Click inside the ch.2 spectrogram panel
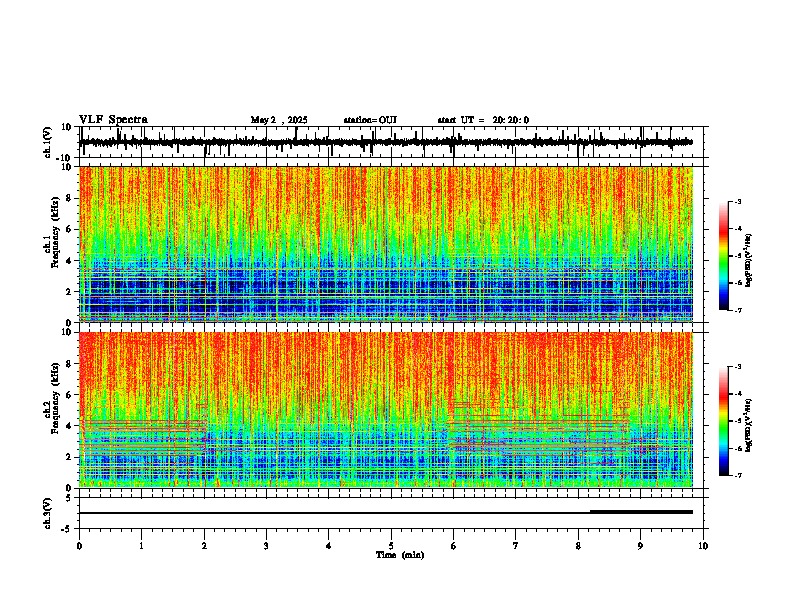 386,410
